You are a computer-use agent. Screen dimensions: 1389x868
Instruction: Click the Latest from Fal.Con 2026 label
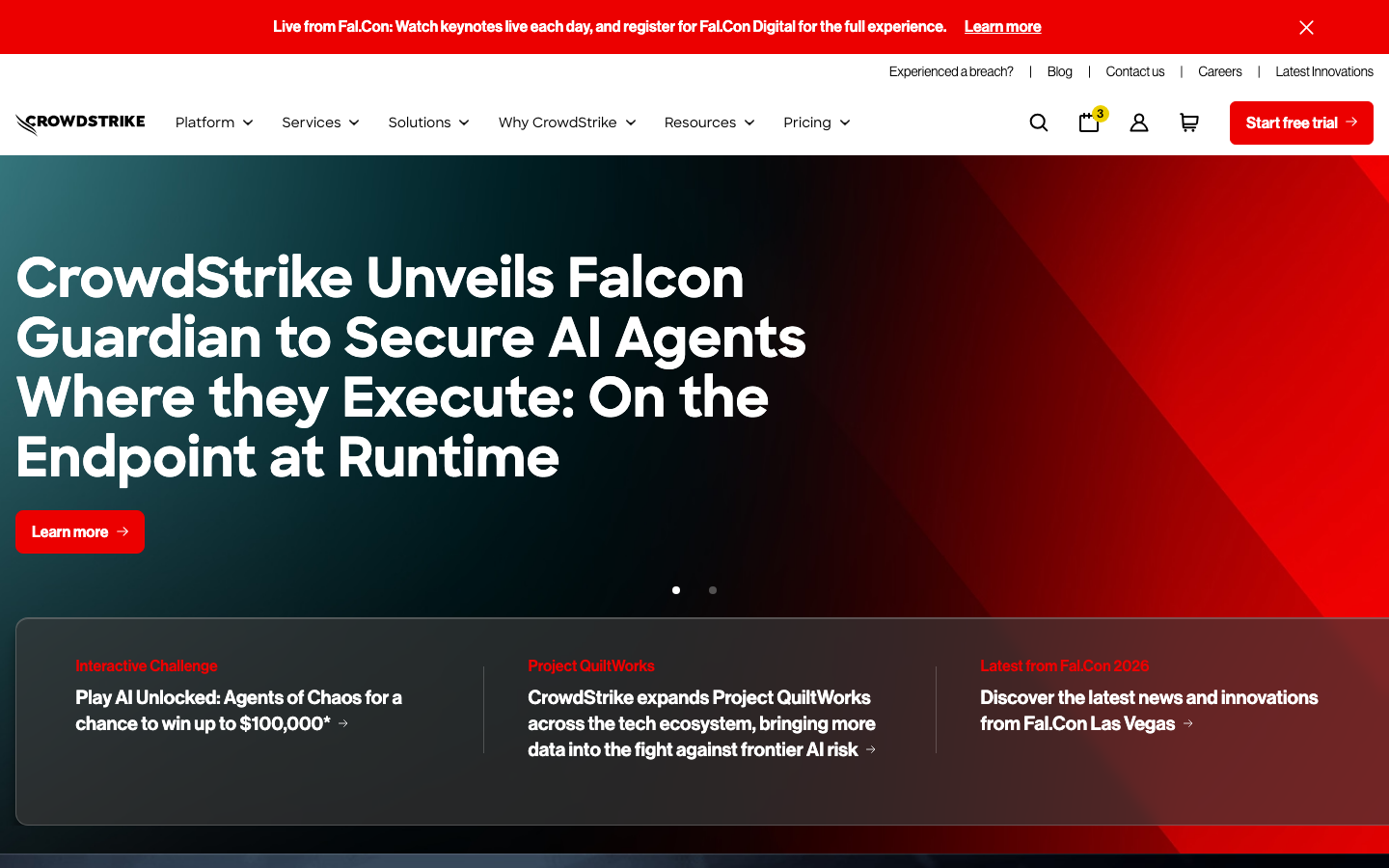(1065, 665)
